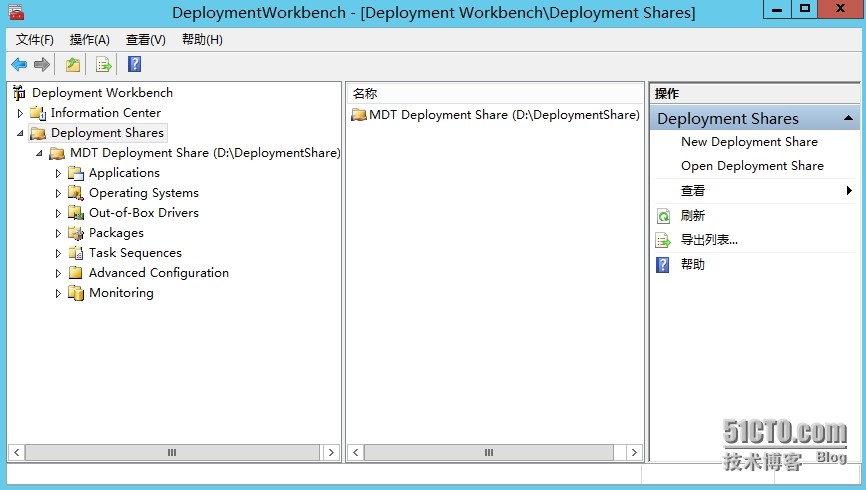
Task: Collapse the MDT Deployment Share node
Action: (39, 153)
